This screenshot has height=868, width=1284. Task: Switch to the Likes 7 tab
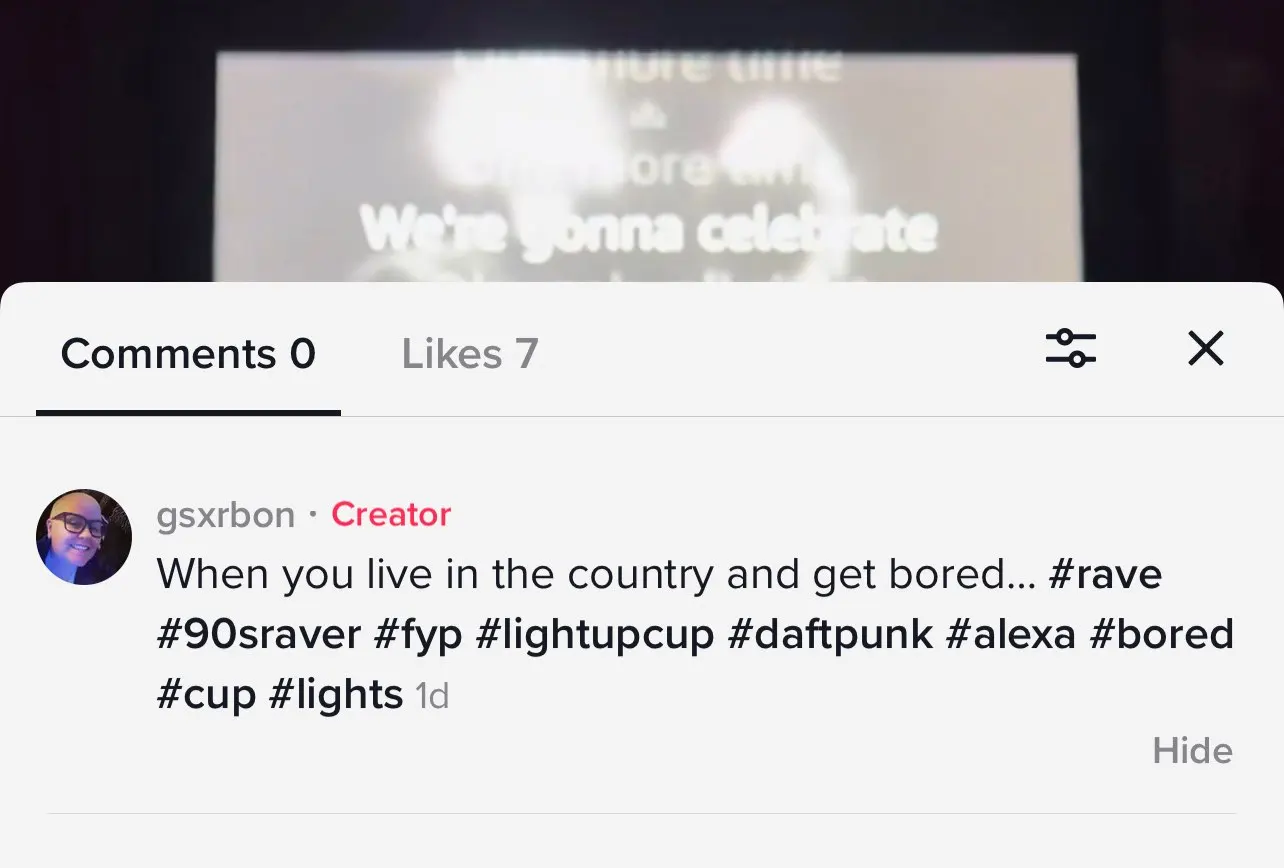(470, 354)
